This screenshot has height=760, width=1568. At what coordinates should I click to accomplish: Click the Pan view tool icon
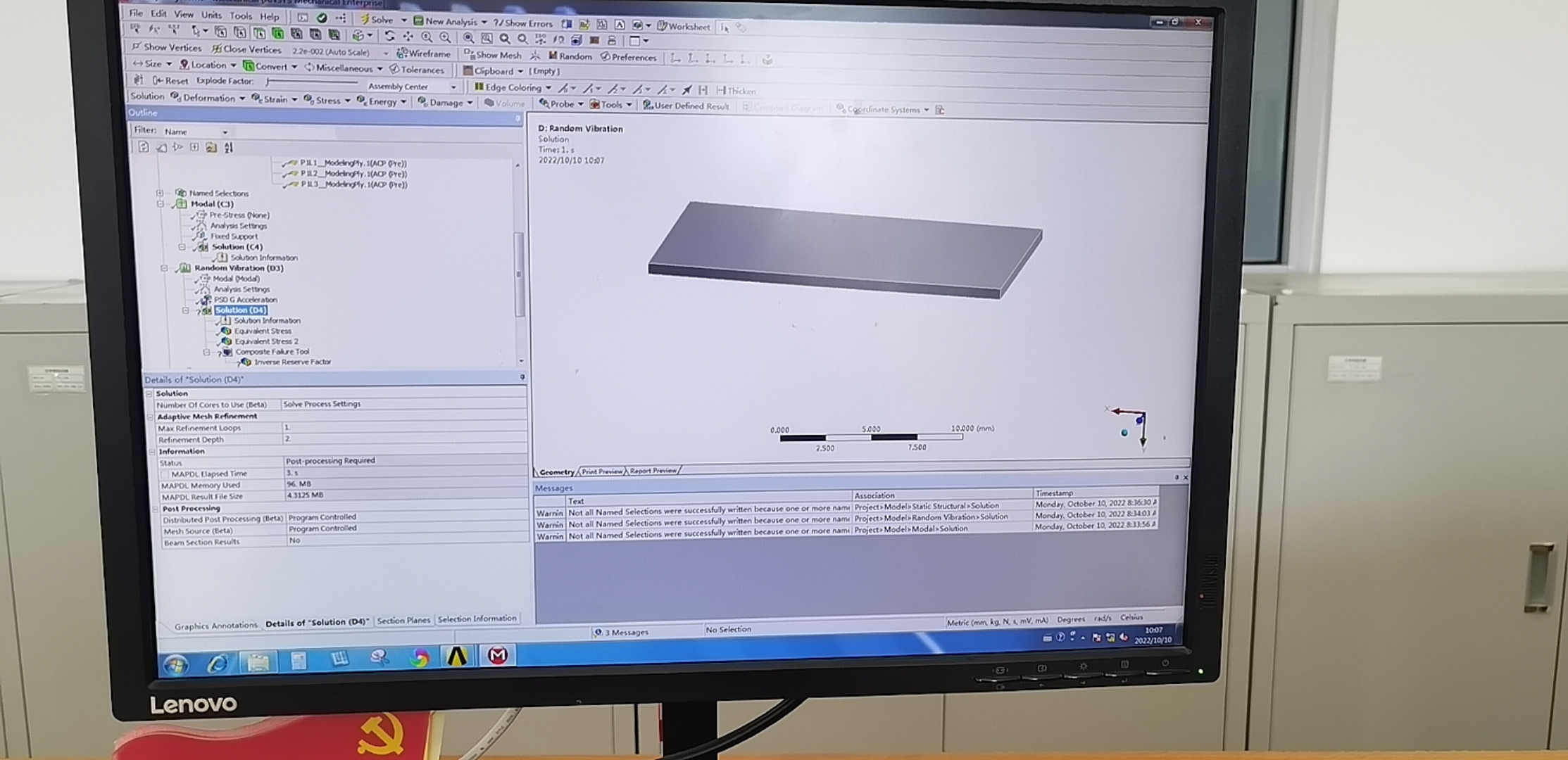point(408,36)
